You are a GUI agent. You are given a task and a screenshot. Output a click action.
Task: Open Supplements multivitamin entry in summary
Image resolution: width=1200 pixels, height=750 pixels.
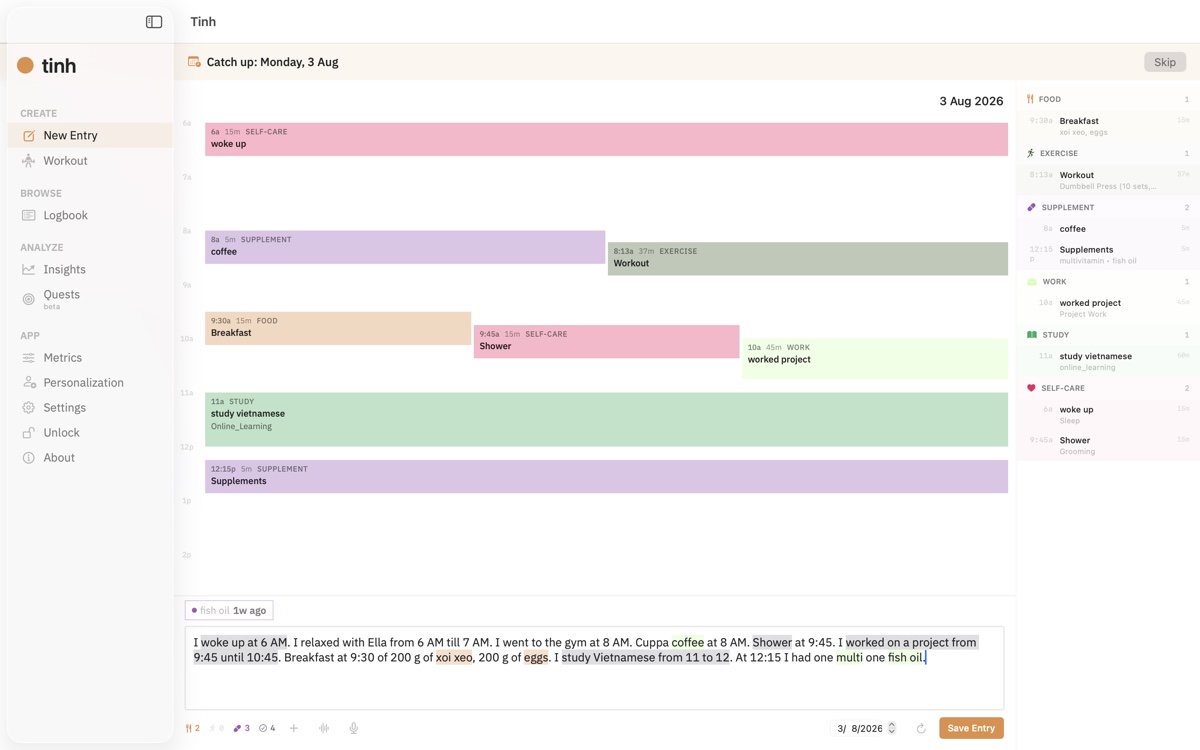pos(1108,255)
